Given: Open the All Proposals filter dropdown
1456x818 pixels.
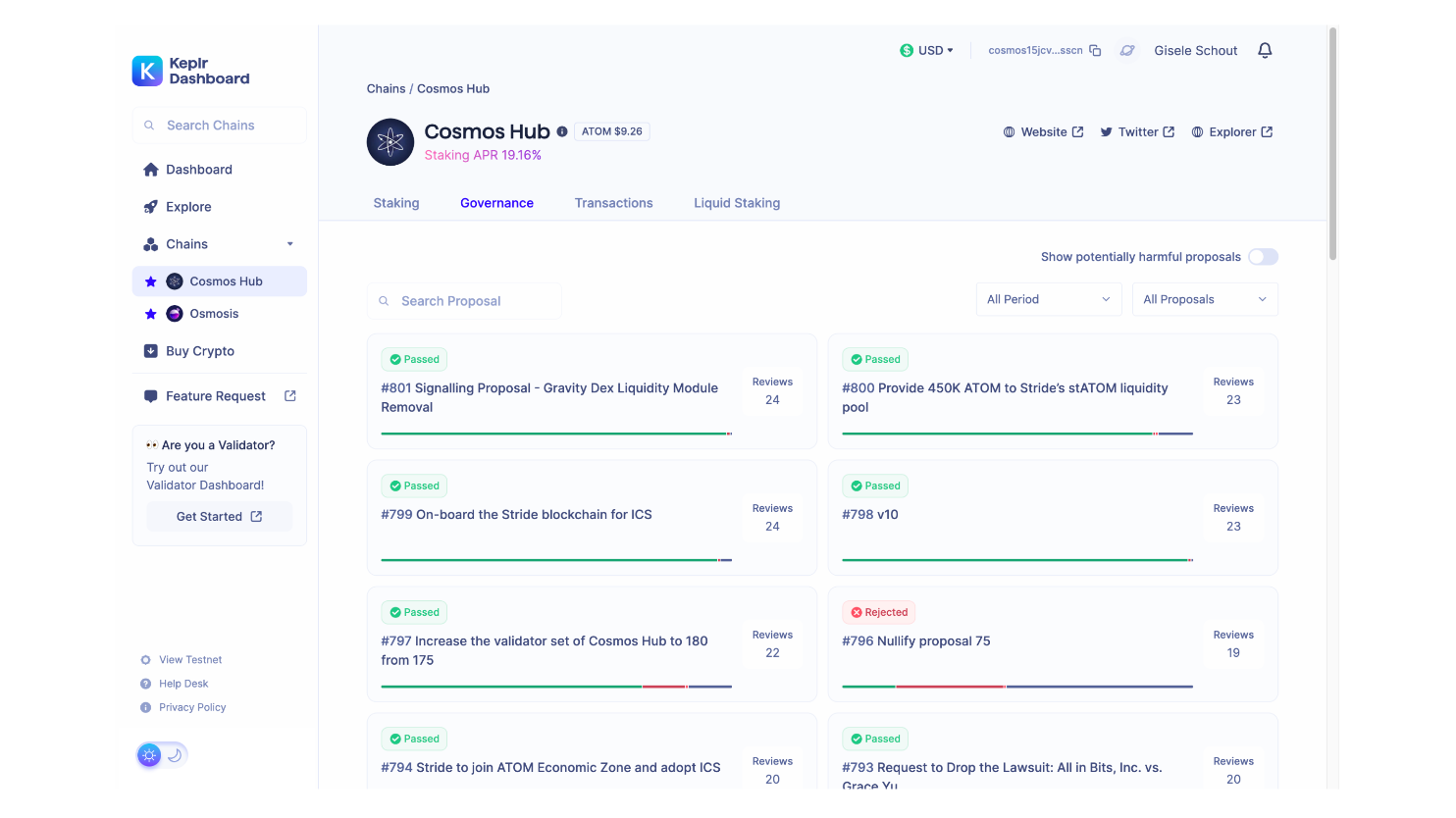Looking at the screenshot, I should (1205, 299).
